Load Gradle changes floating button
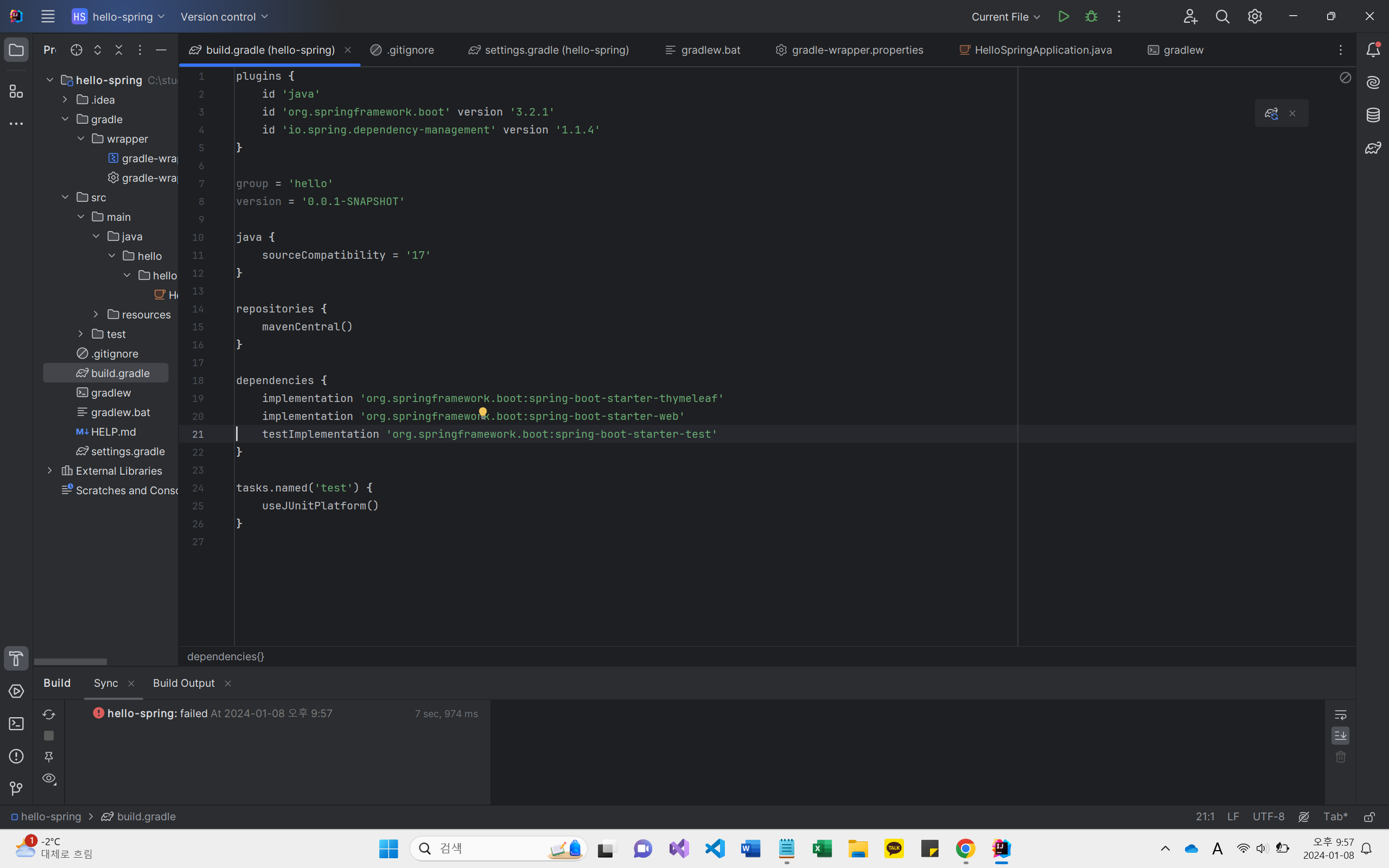1389x868 pixels. [x=1271, y=114]
